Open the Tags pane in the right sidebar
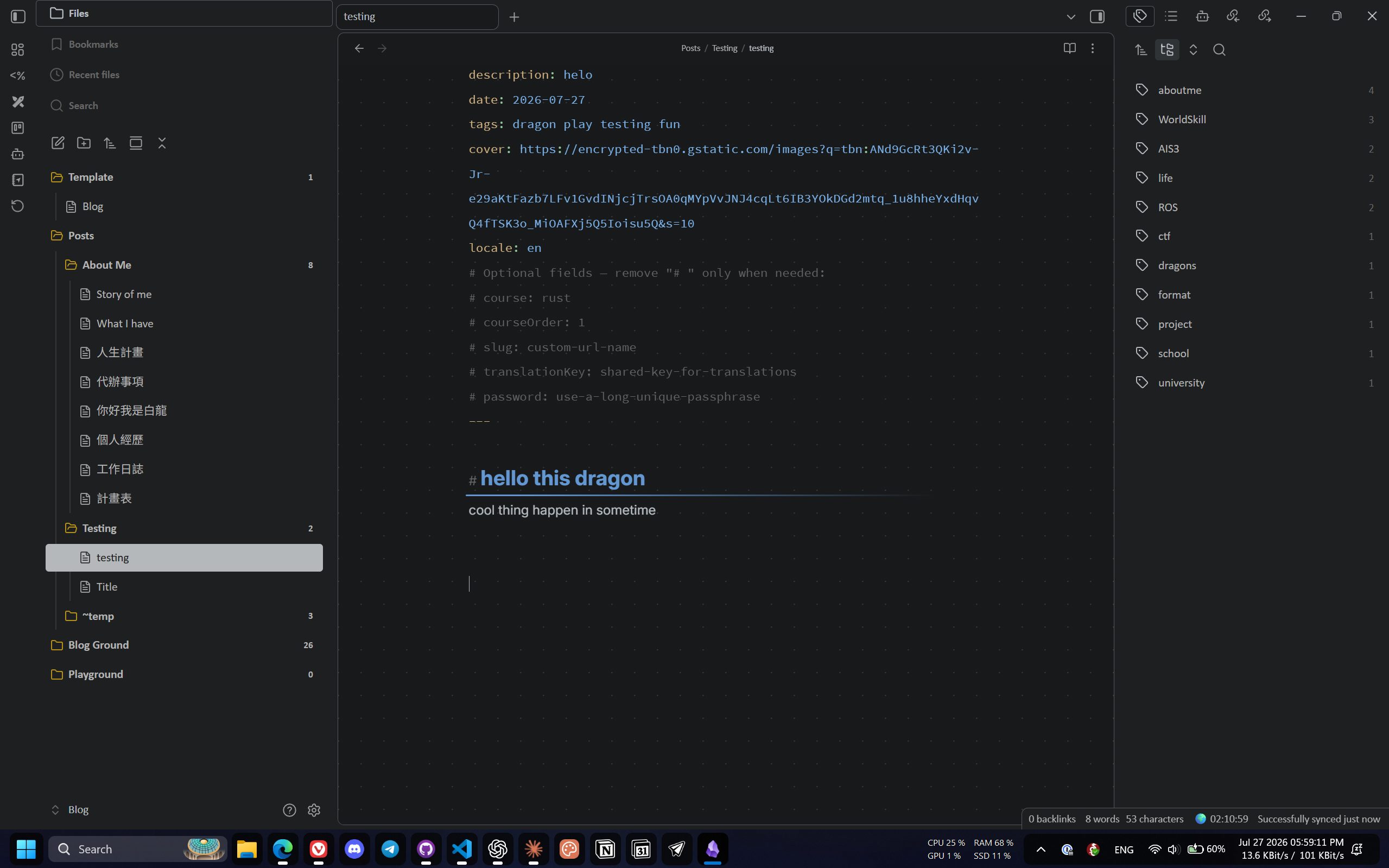The height and width of the screenshot is (868, 1389). [x=1140, y=16]
